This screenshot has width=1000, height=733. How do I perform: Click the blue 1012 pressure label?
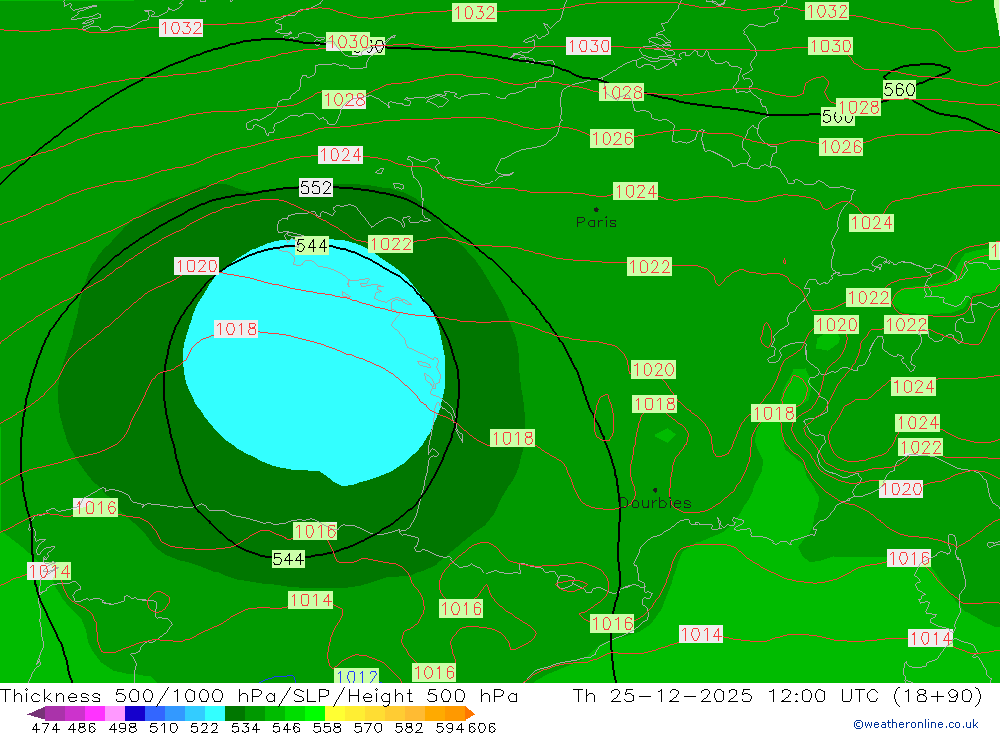tap(357, 677)
